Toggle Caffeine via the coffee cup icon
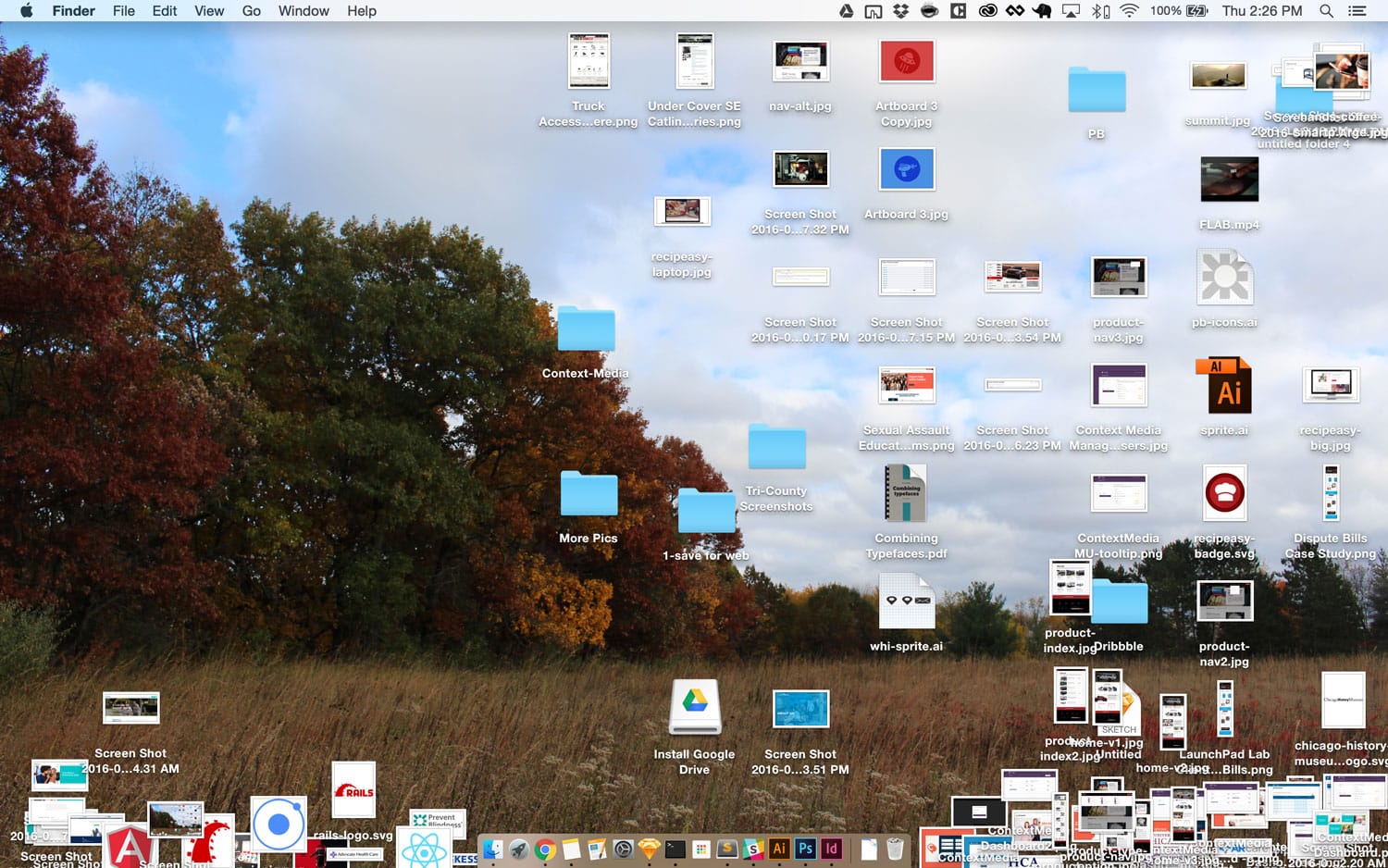Viewport: 1388px width, 868px height. [x=928, y=11]
